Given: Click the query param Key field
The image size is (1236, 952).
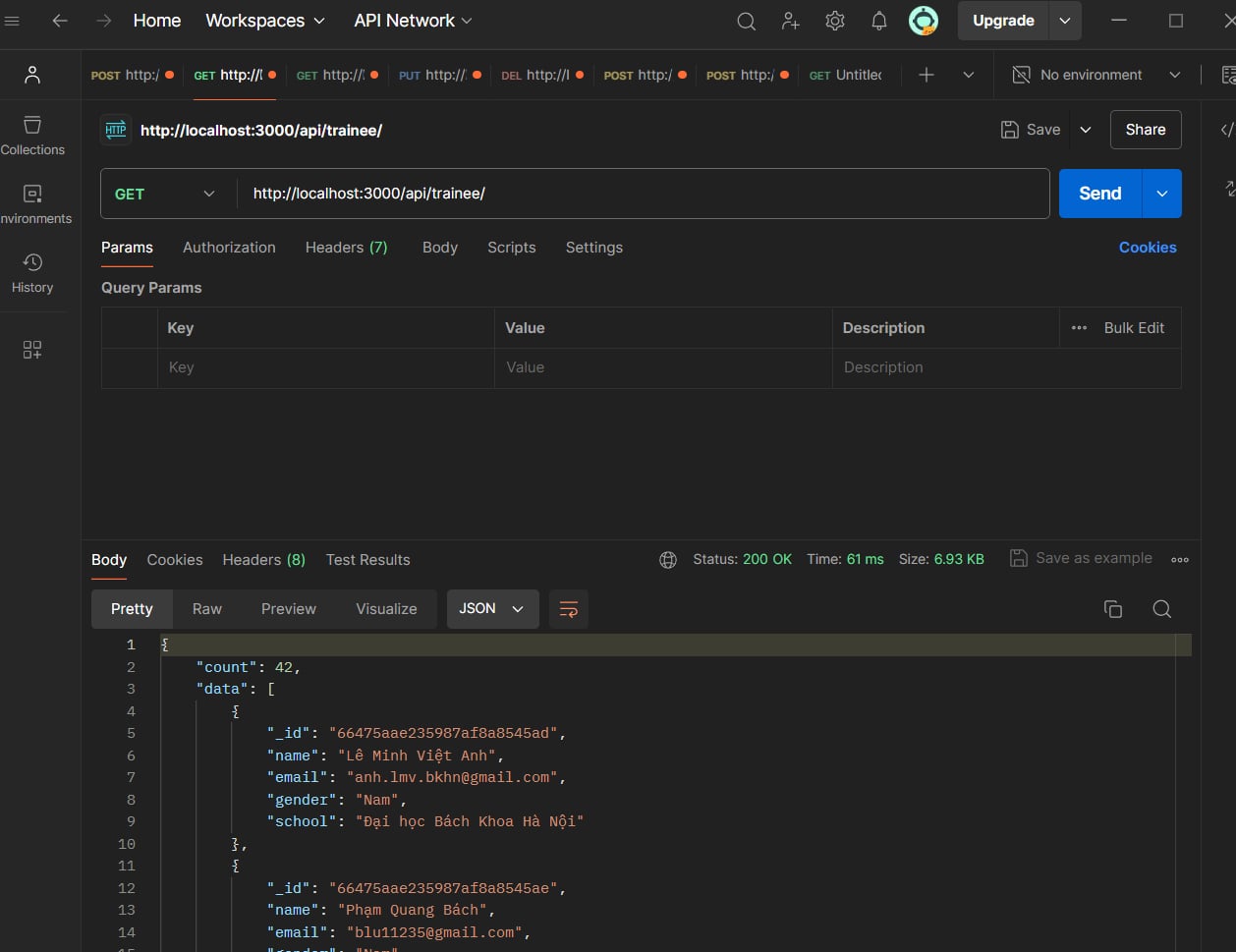Looking at the screenshot, I should coord(325,367).
